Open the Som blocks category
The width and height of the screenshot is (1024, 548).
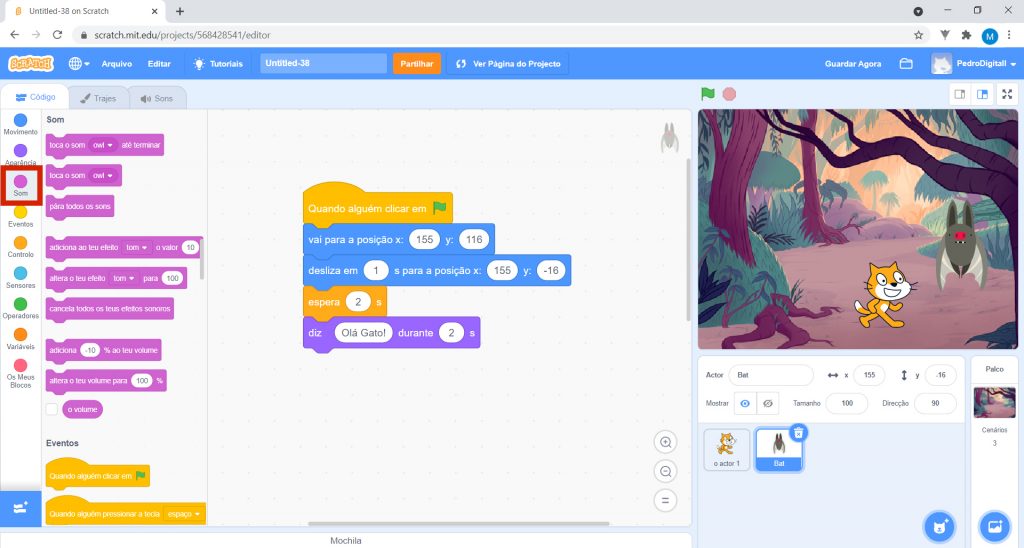[21, 185]
